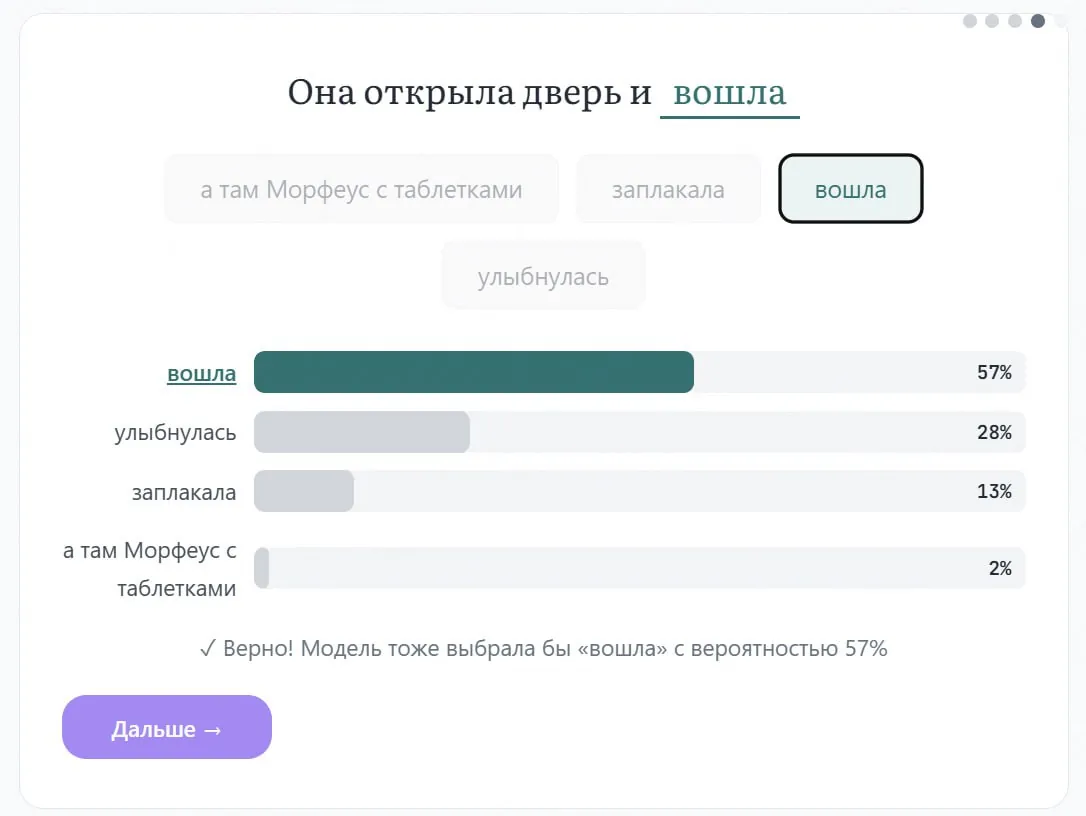This screenshot has height=816, width=1086.
Task: Click the filled-in blank word in the sentence
Action: (x=729, y=93)
